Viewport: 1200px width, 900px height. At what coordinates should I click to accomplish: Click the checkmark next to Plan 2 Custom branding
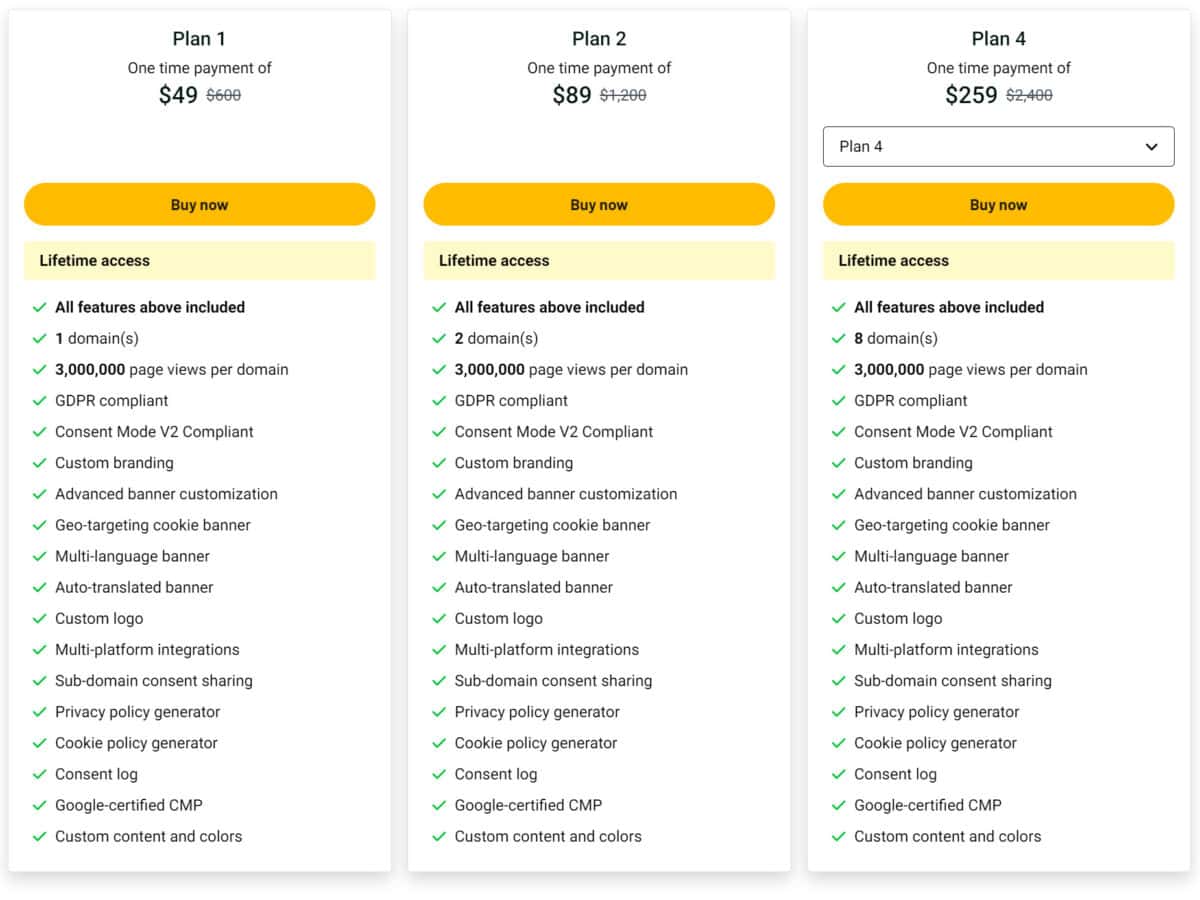439,463
